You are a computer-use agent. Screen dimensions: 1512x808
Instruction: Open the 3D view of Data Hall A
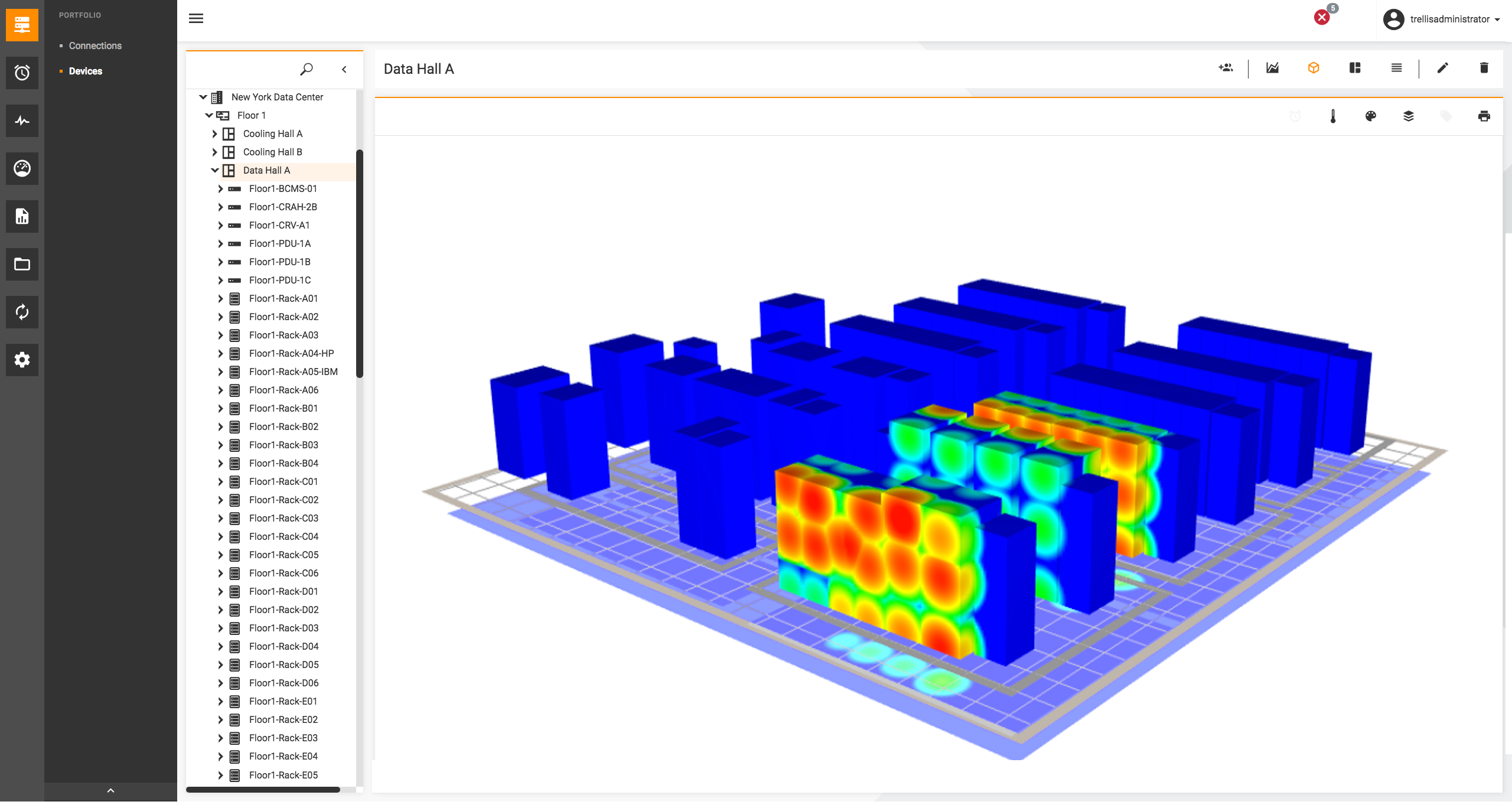tap(1314, 68)
